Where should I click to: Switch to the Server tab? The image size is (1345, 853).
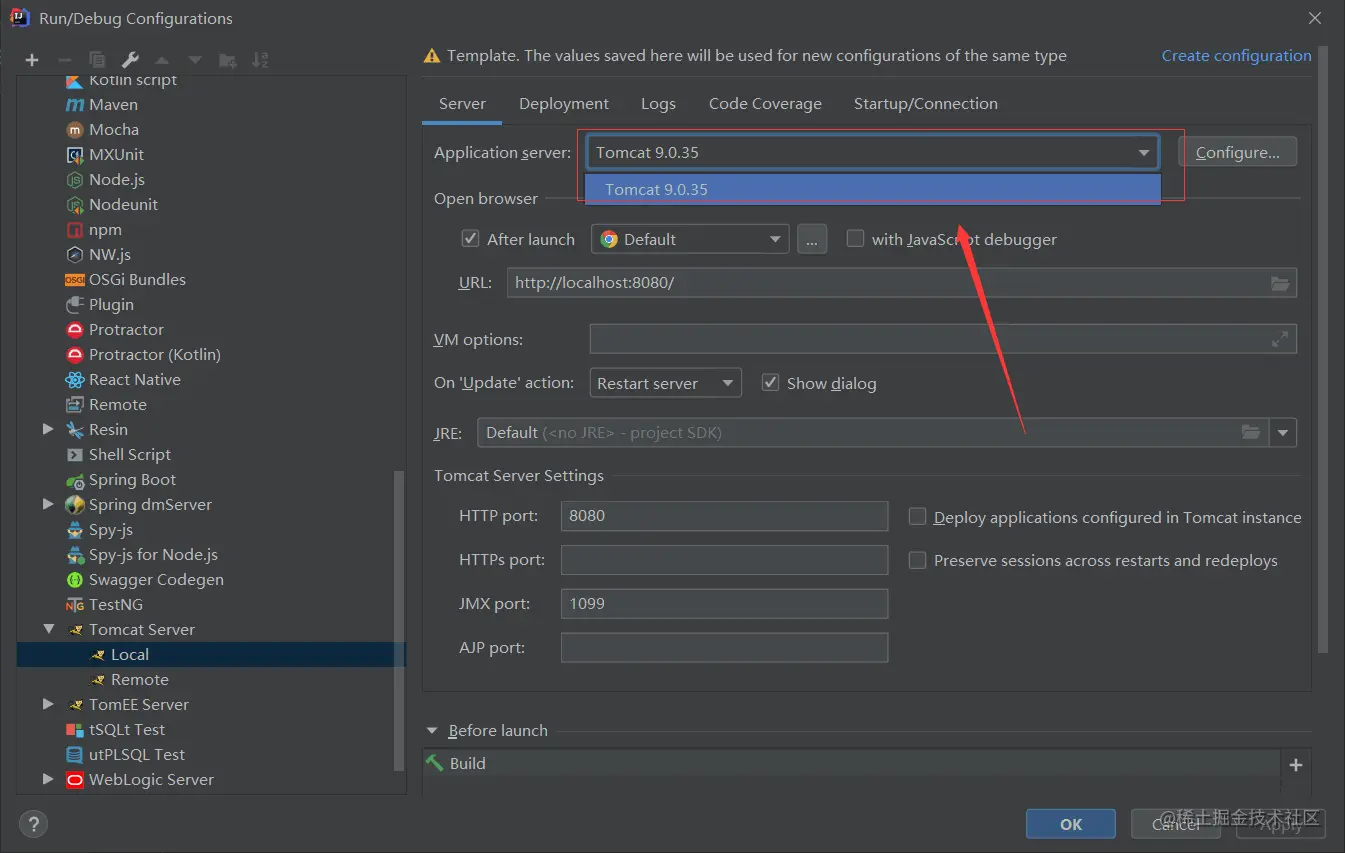click(462, 103)
